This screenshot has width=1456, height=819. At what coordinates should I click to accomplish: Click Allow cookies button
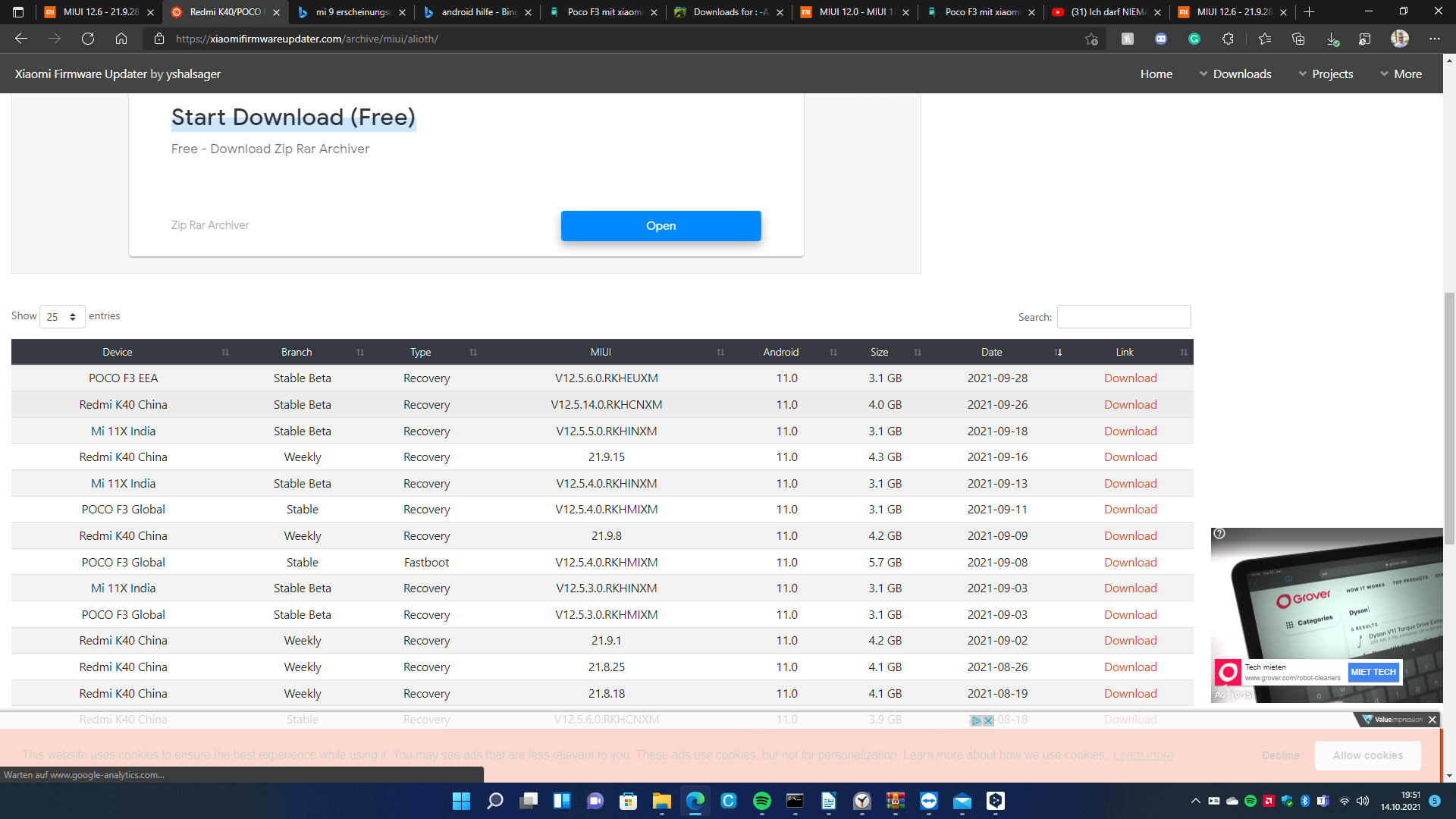click(1367, 755)
